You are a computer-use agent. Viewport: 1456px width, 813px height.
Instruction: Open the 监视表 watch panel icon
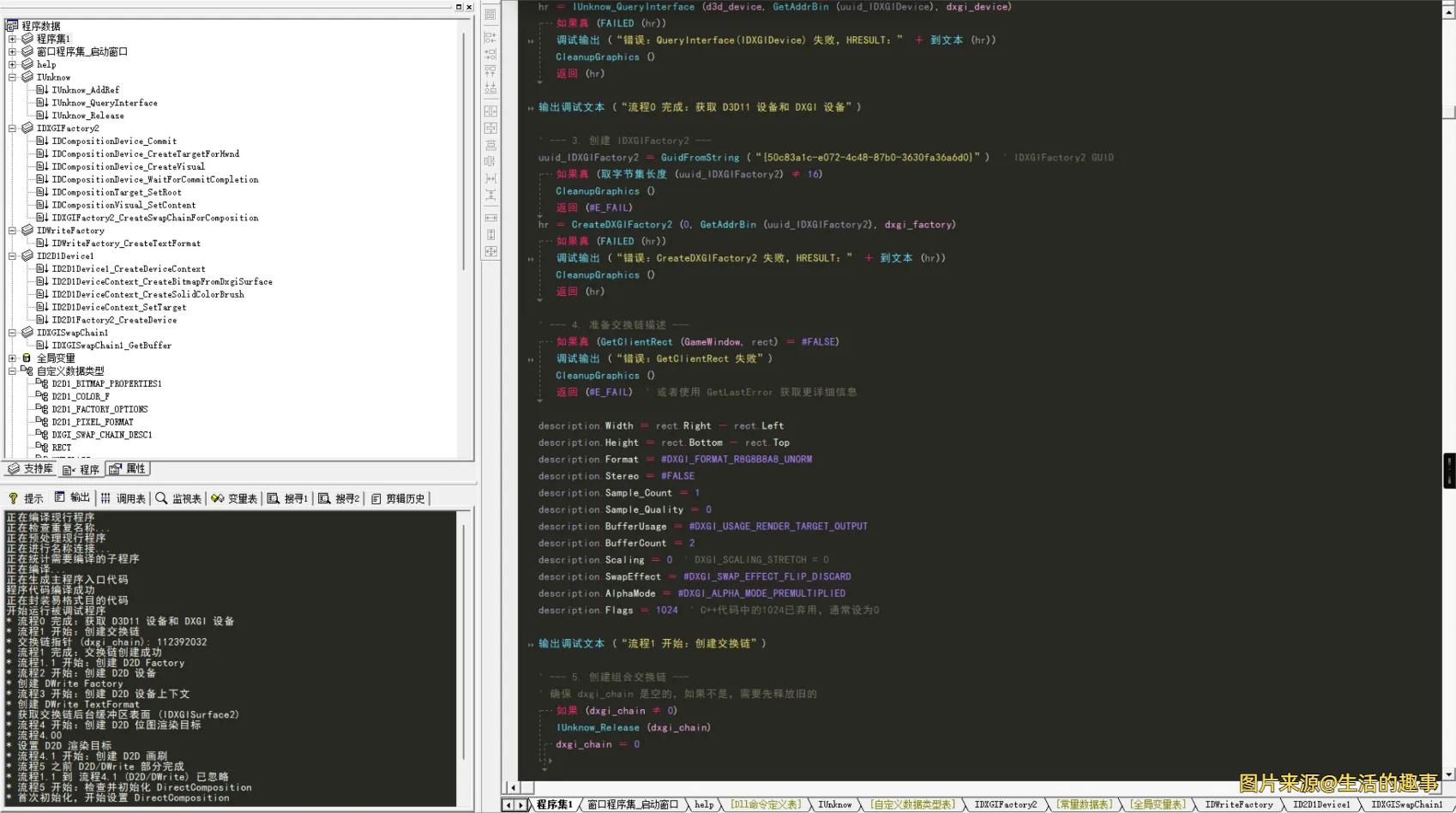point(184,497)
